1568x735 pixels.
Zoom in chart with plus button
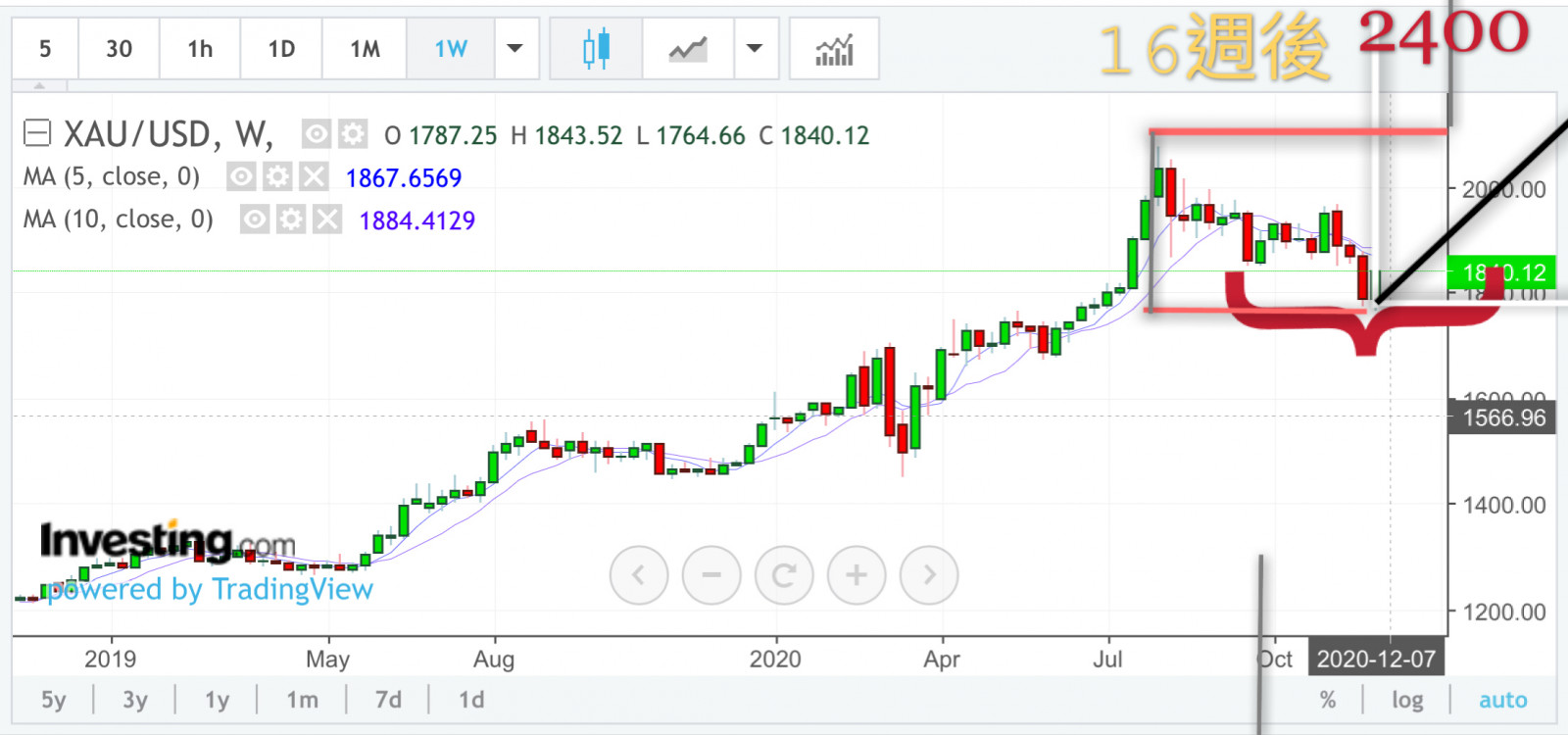[857, 575]
